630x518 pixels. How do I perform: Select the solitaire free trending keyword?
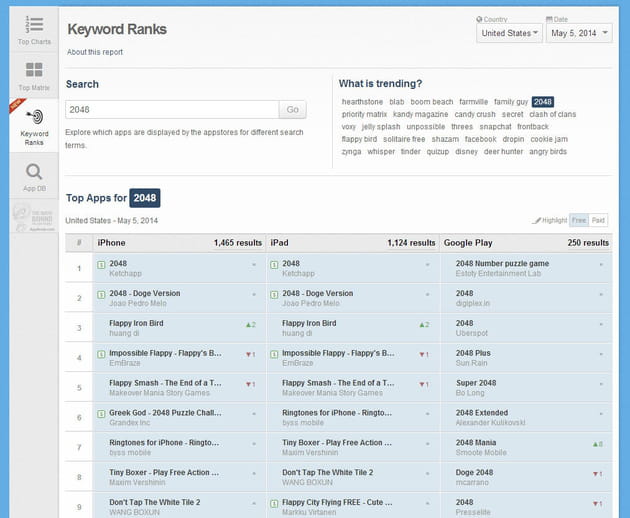click(x=404, y=139)
